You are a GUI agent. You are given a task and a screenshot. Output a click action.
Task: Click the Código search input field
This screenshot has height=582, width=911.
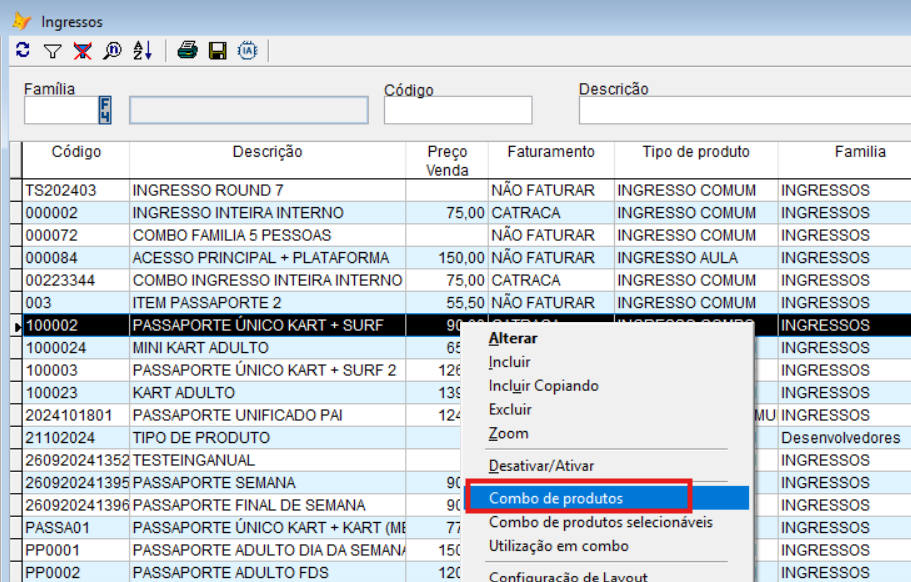[457, 110]
